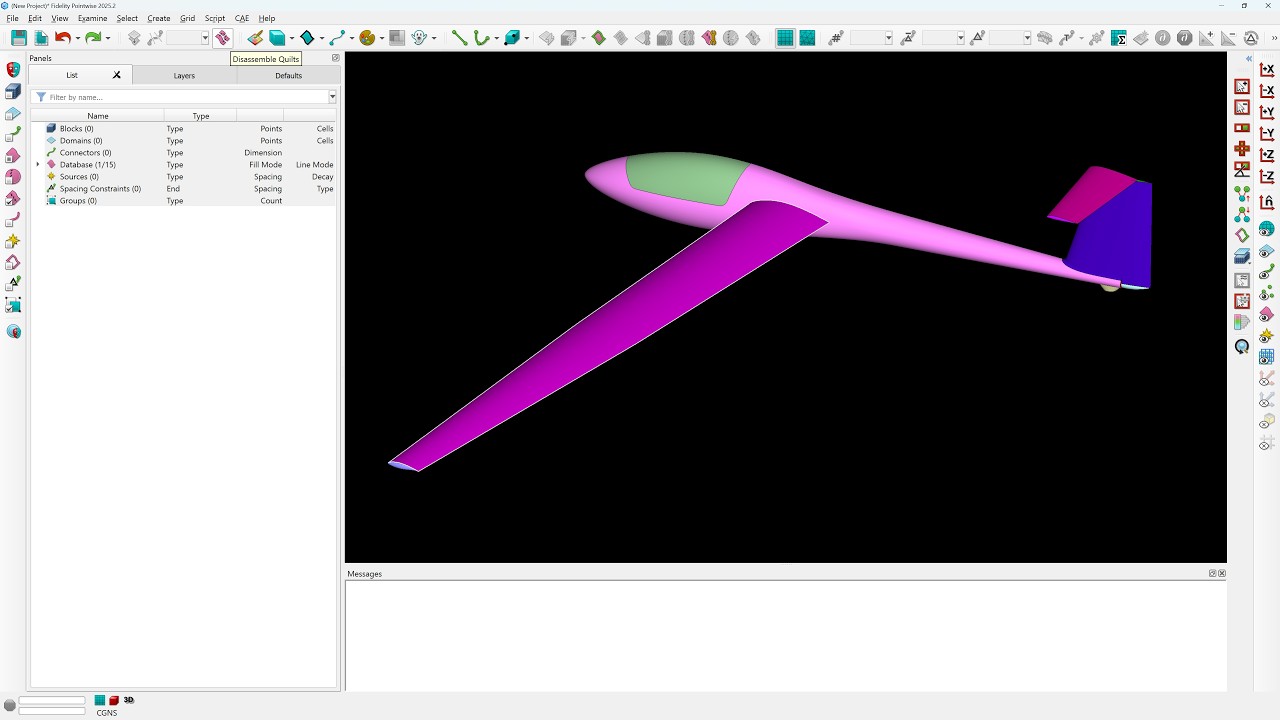Open the filter by name dropdown arrow
1280x720 pixels.
tap(332, 97)
